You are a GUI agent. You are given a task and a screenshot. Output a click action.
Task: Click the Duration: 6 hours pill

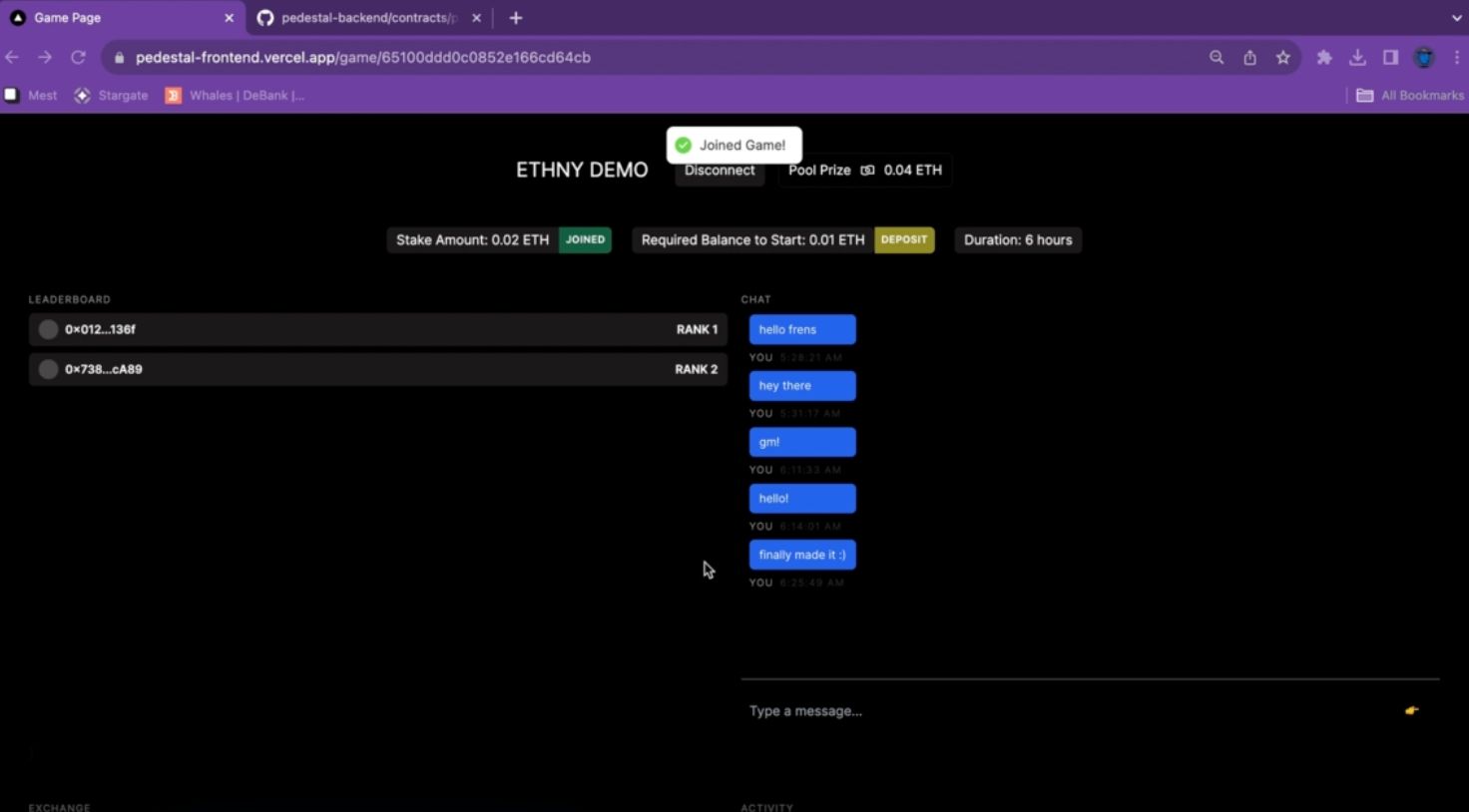pyautogui.click(x=1018, y=240)
